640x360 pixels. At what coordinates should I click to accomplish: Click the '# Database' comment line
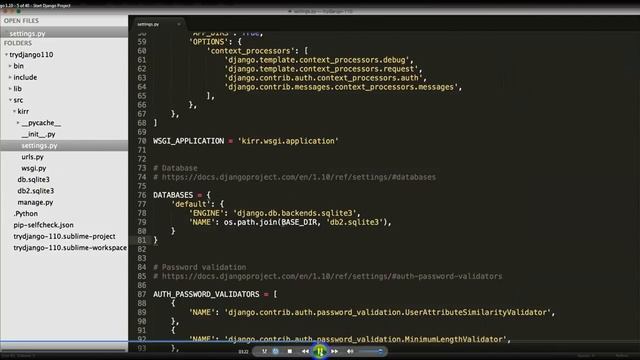[x=175, y=168]
